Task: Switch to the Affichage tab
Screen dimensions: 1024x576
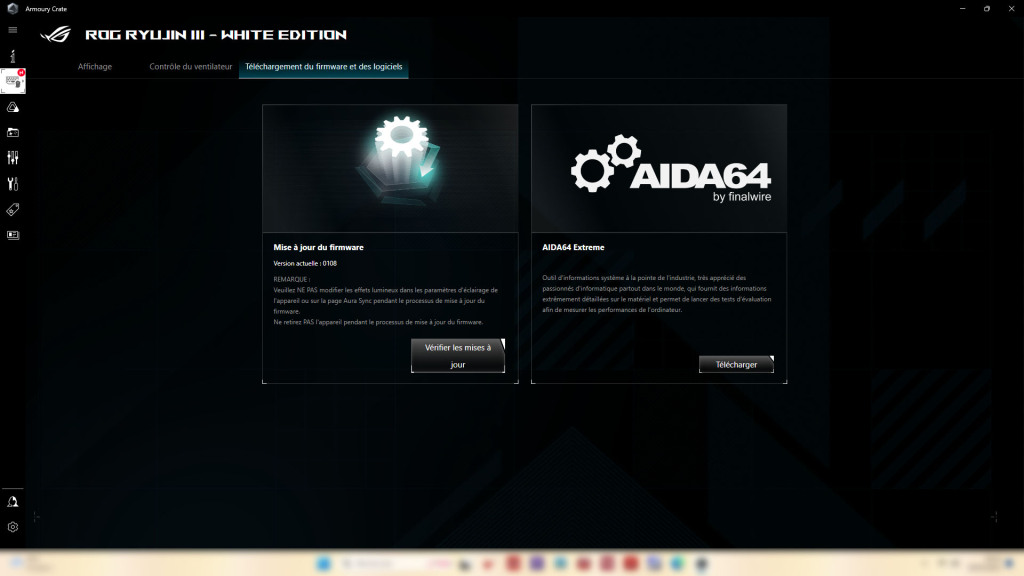Action: pos(95,67)
